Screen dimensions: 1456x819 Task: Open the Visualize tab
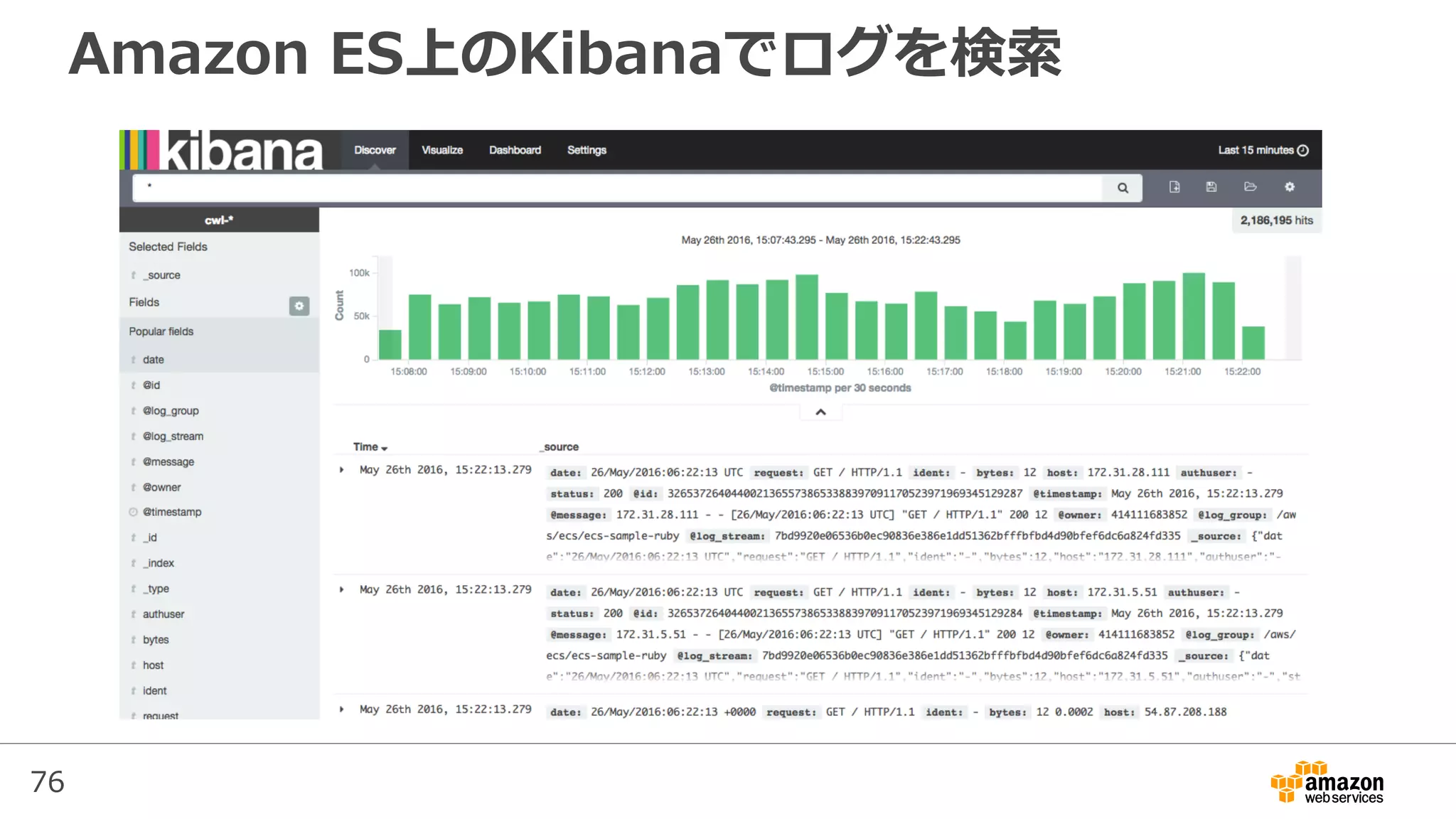tap(442, 150)
